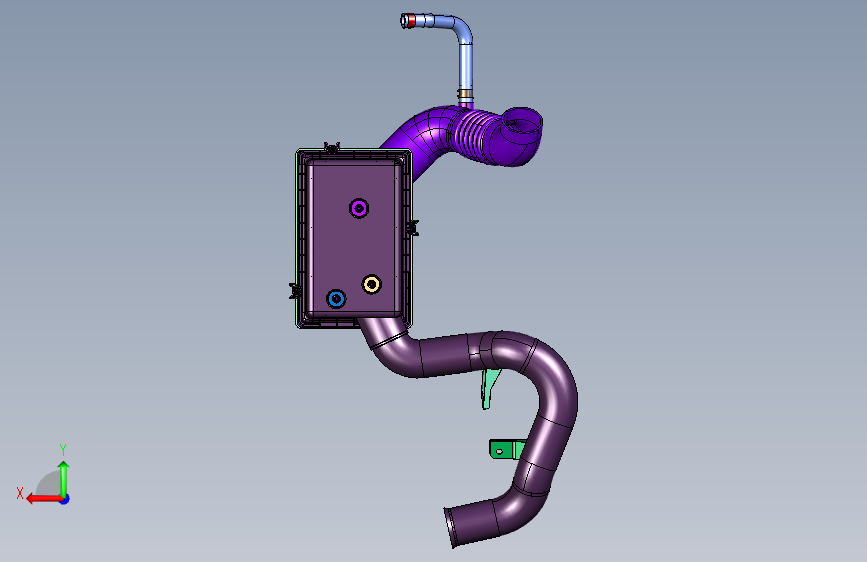This screenshot has width=867, height=562.
Task: Select the red tip on the blue tube
Action: coord(411,21)
